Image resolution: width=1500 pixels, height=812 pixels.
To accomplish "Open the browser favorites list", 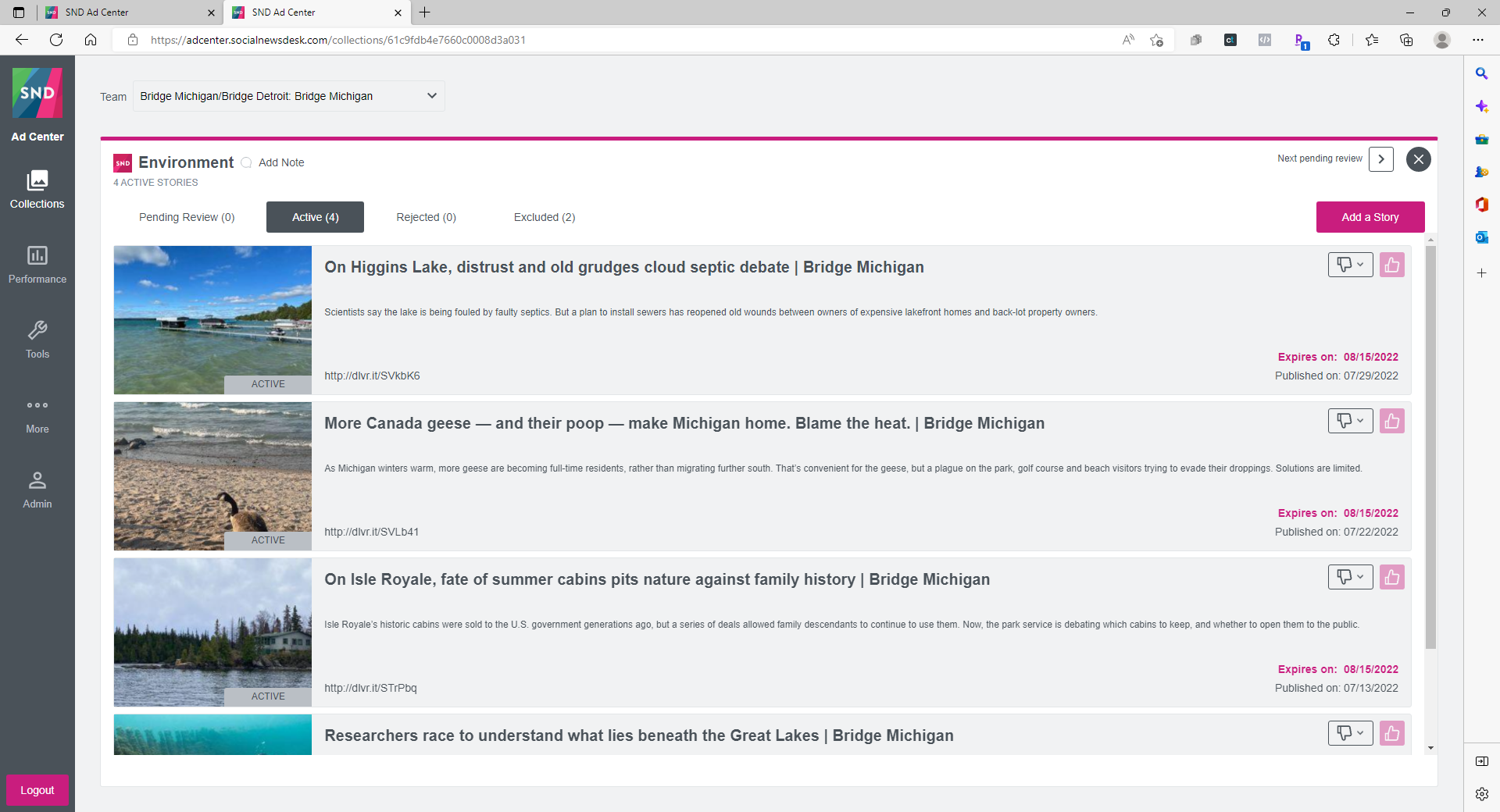I will coord(1372,40).
